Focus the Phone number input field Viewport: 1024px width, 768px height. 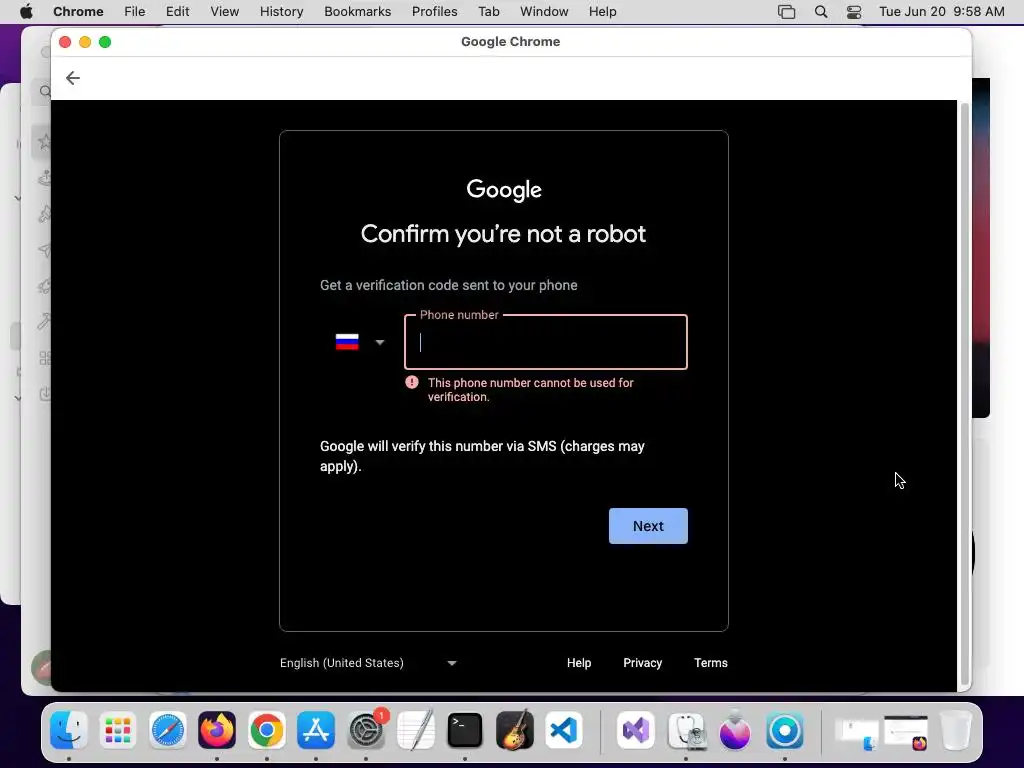[x=545, y=342]
